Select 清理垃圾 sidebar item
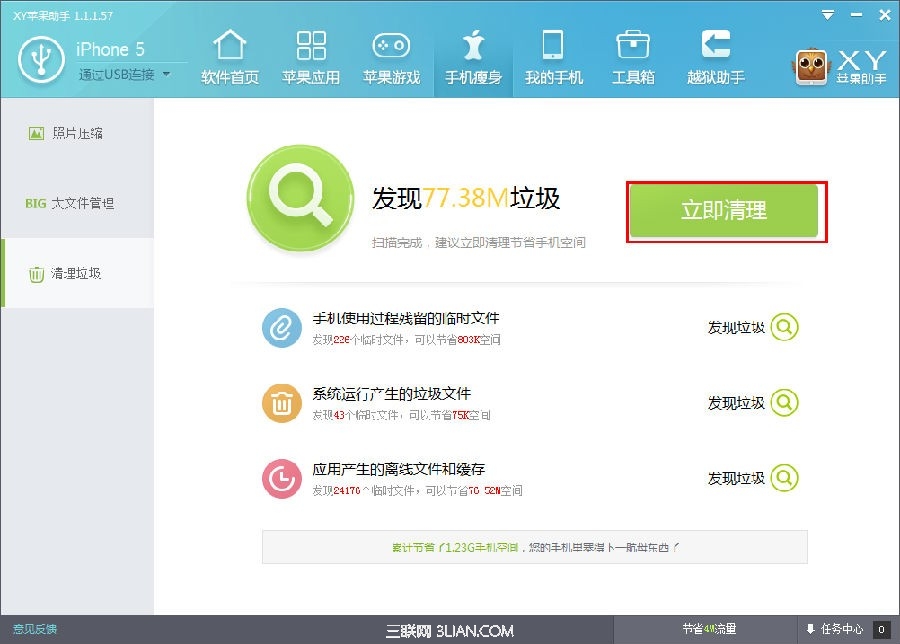 click(x=77, y=273)
